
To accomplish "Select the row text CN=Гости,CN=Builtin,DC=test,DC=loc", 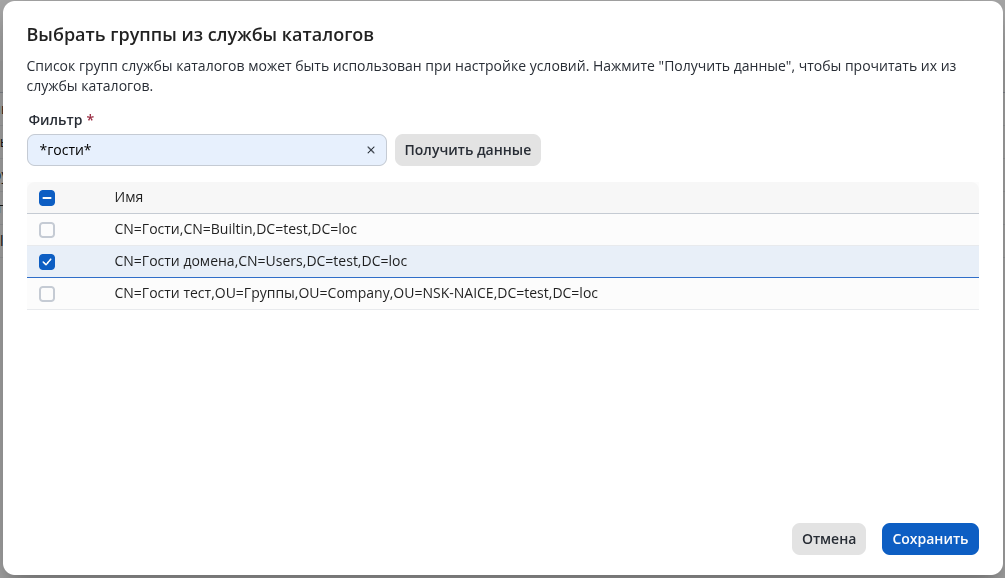I will (236, 230).
